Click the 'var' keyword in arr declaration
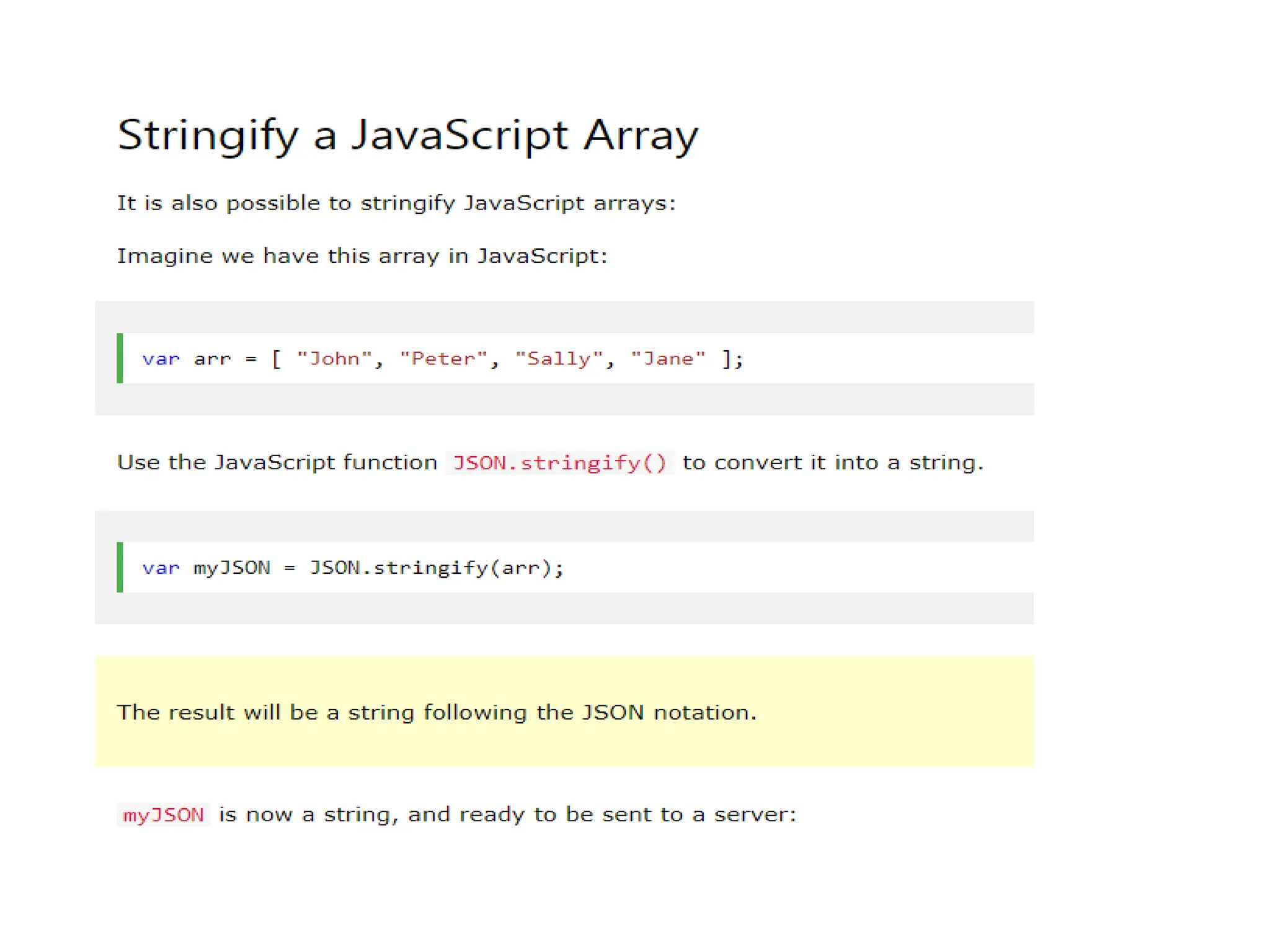The width and height of the screenshot is (1270, 952). [x=161, y=359]
